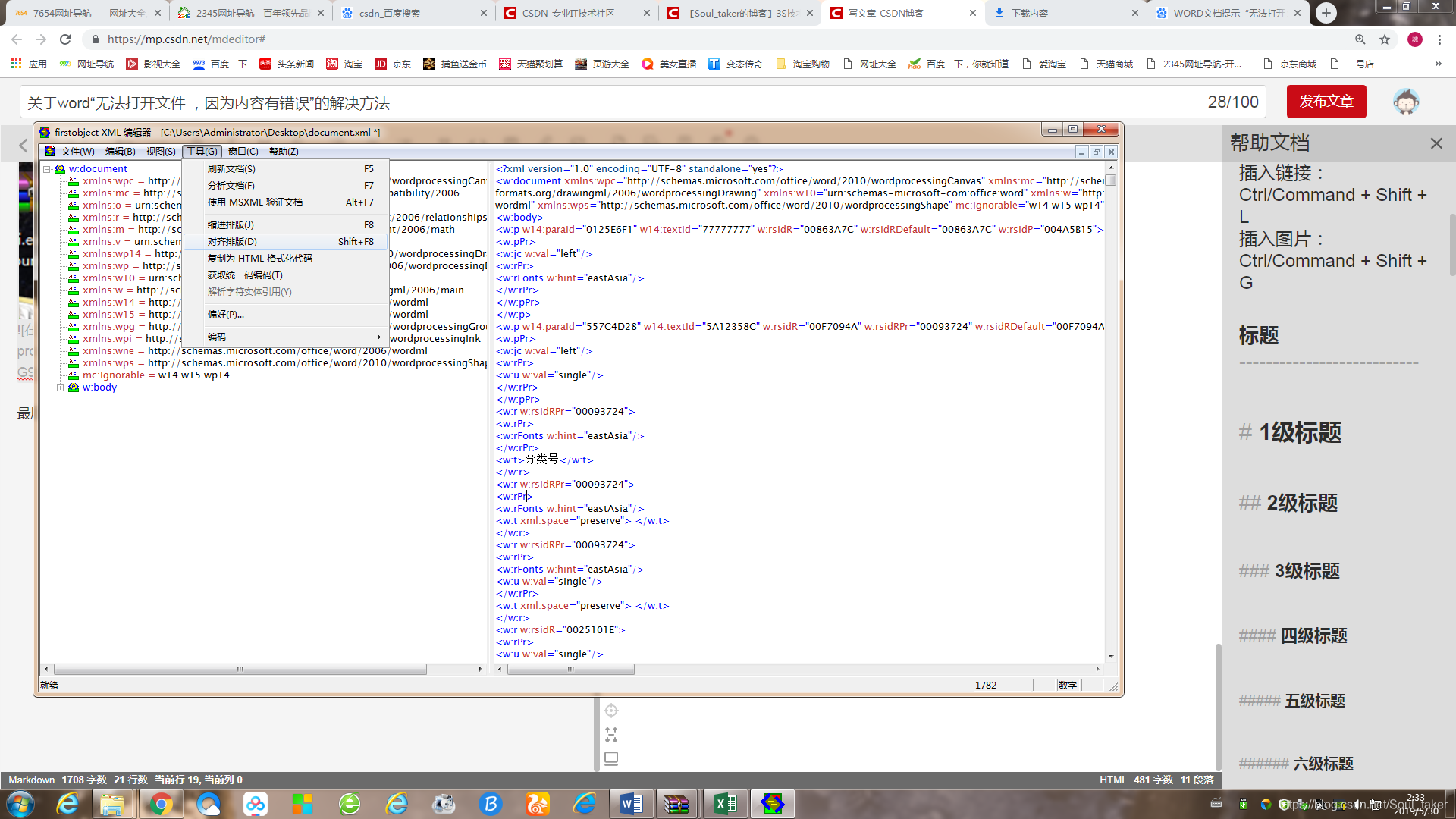Open the 文件(W) menu
Screen dimensions: 1456x819
click(77, 152)
